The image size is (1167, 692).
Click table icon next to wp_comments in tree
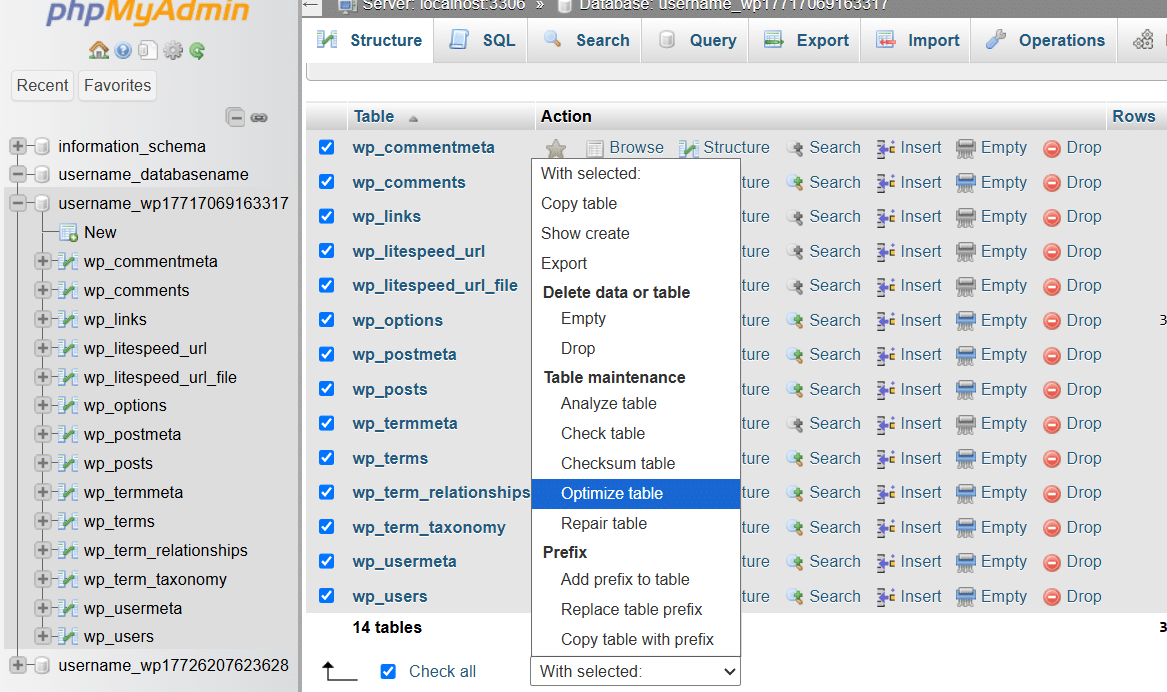tap(68, 290)
